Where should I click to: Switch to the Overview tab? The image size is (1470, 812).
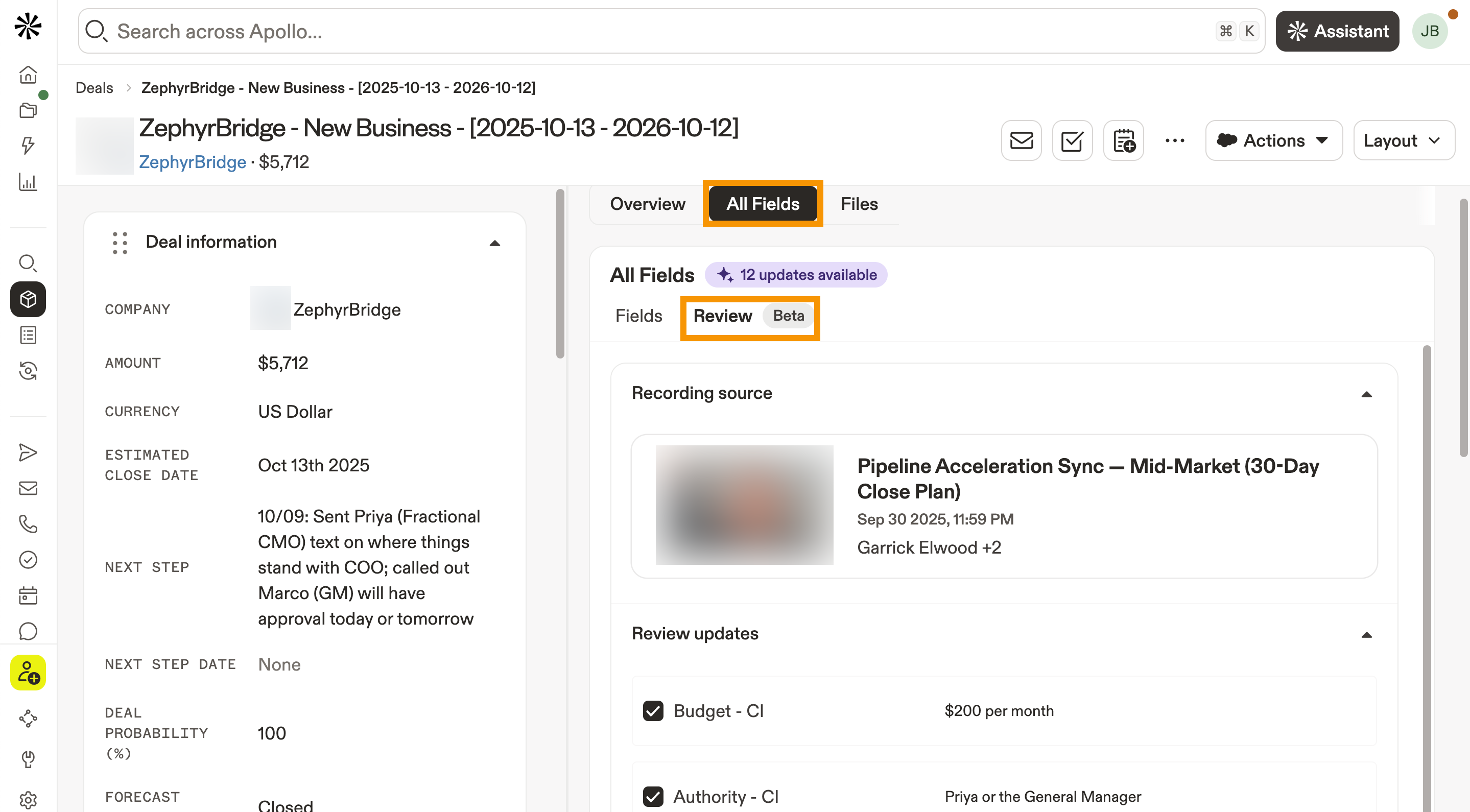(647, 204)
